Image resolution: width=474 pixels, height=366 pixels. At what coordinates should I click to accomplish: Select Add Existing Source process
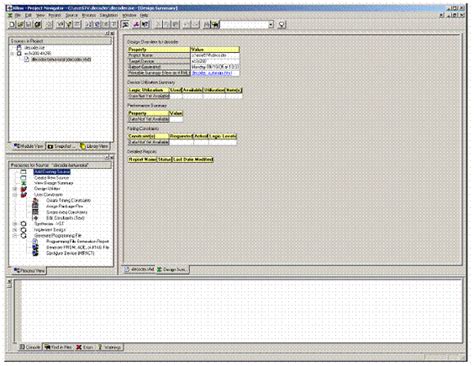(x=52, y=172)
